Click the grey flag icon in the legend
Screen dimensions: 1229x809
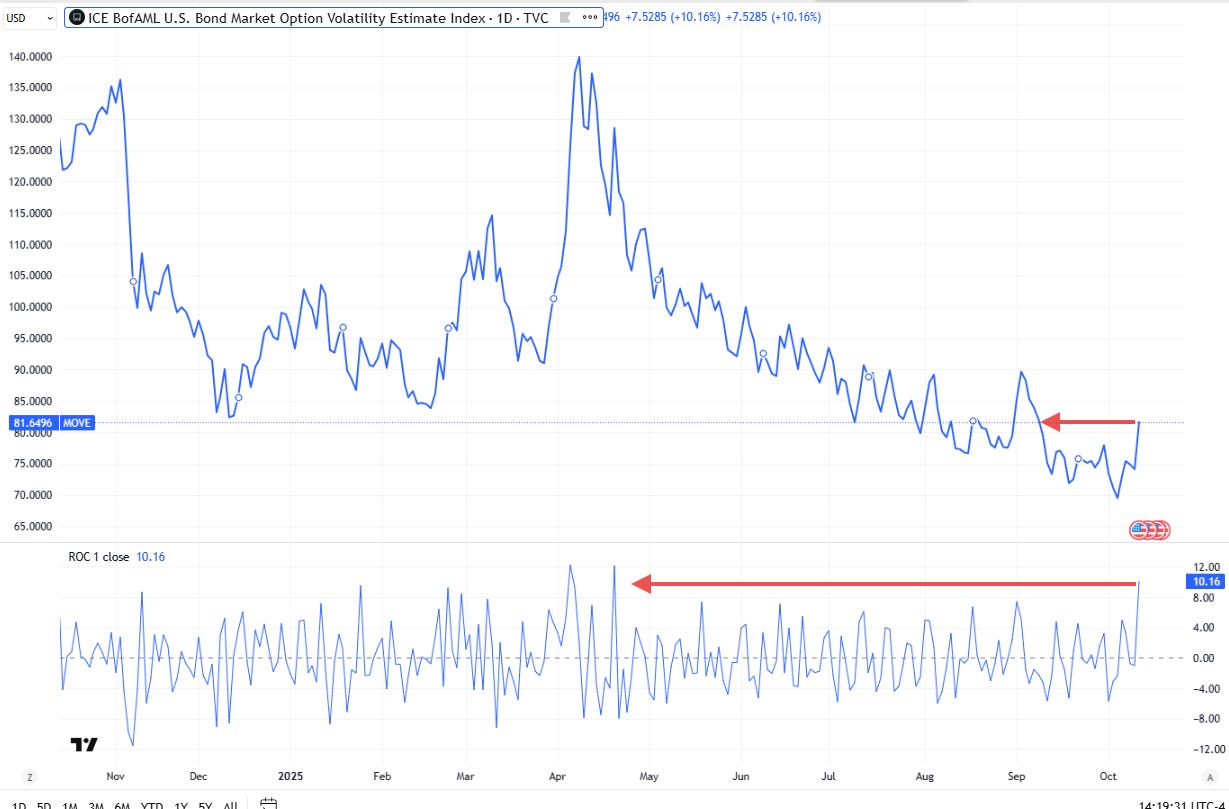[x=564, y=17]
